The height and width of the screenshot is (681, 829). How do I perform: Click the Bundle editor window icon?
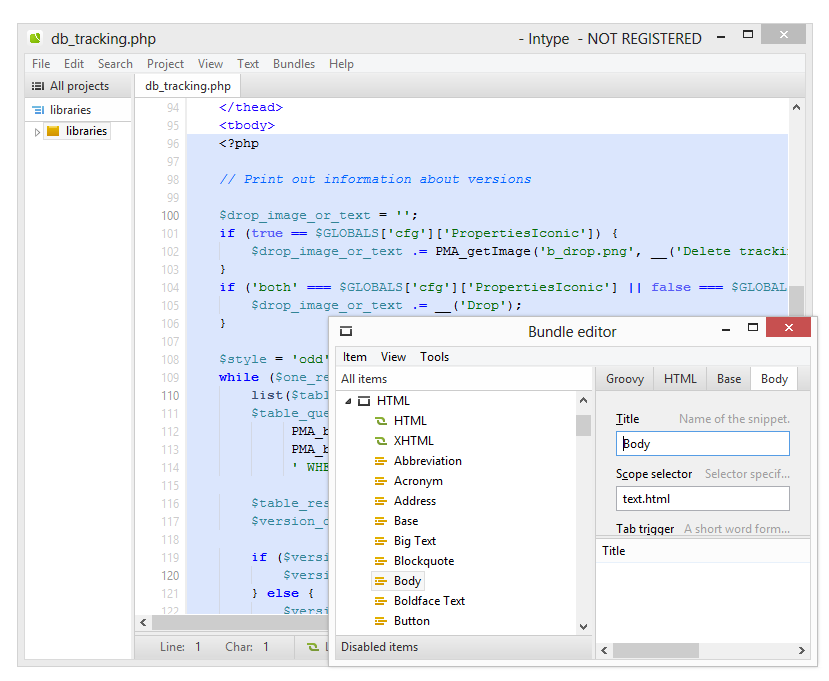pos(346,331)
